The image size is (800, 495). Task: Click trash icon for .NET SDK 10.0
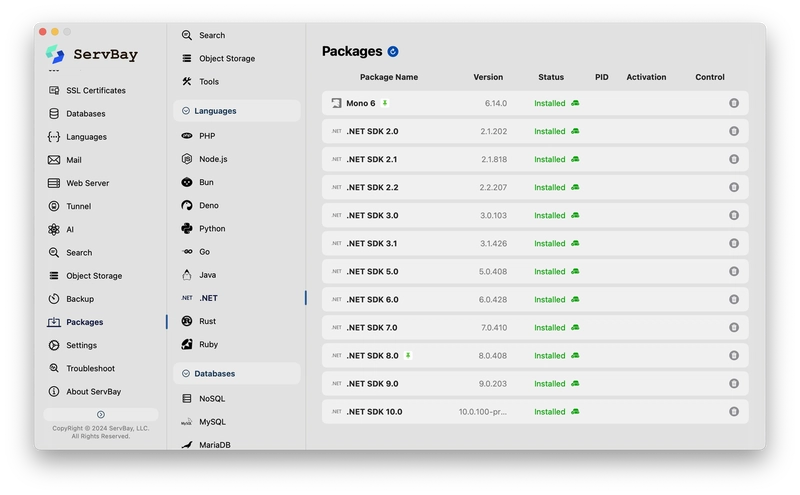[x=733, y=412]
